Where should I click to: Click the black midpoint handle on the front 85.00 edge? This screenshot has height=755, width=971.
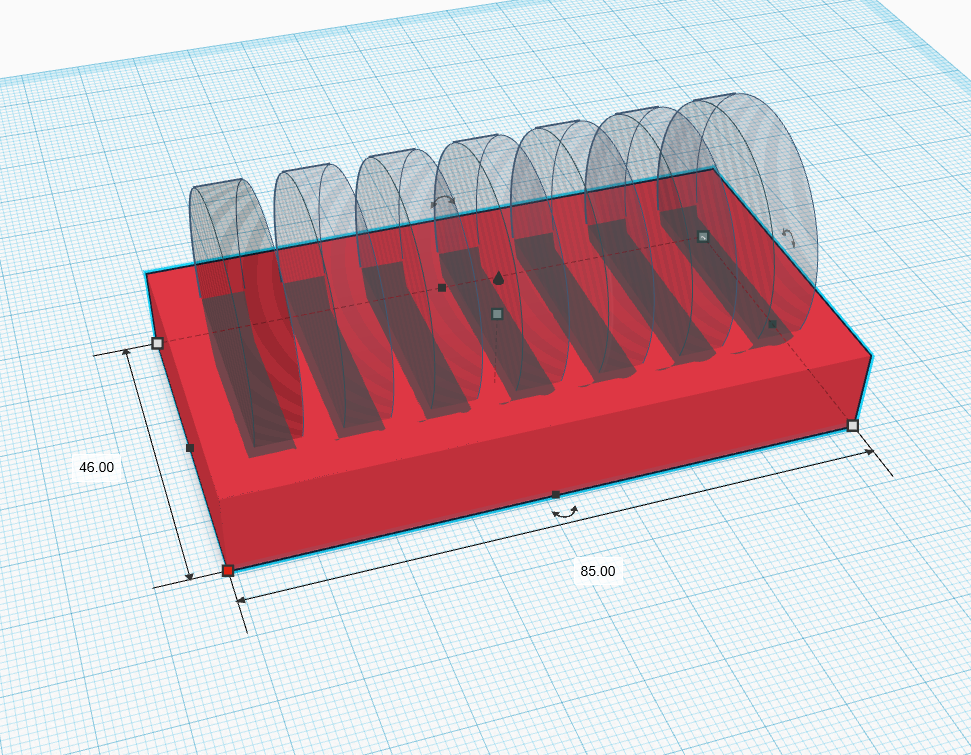(x=555, y=494)
